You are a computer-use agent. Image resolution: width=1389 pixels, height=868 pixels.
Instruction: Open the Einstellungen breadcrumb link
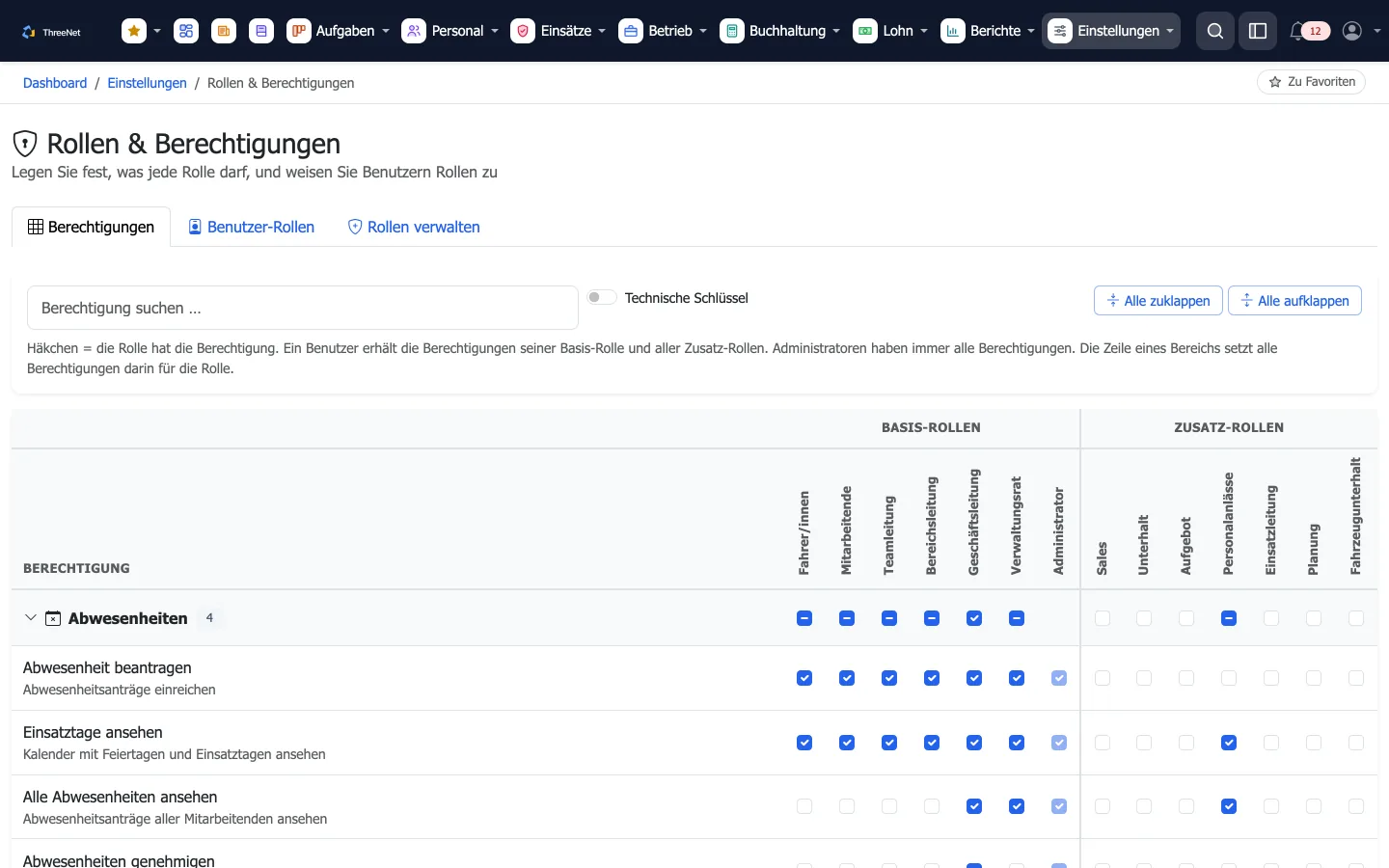pos(148,83)
